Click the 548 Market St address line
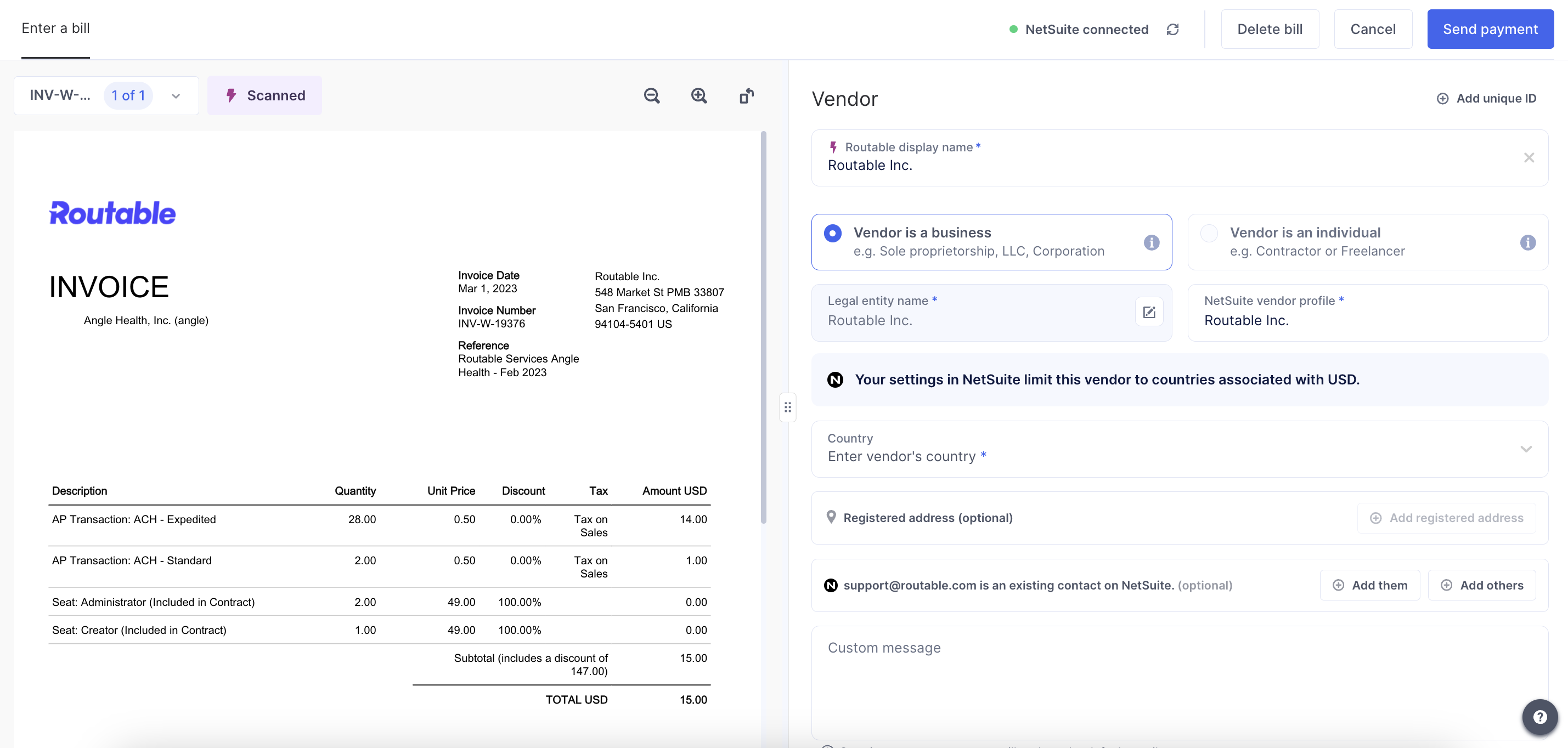Viewport: 1568px width, 748px height. (x=659, y=292)
